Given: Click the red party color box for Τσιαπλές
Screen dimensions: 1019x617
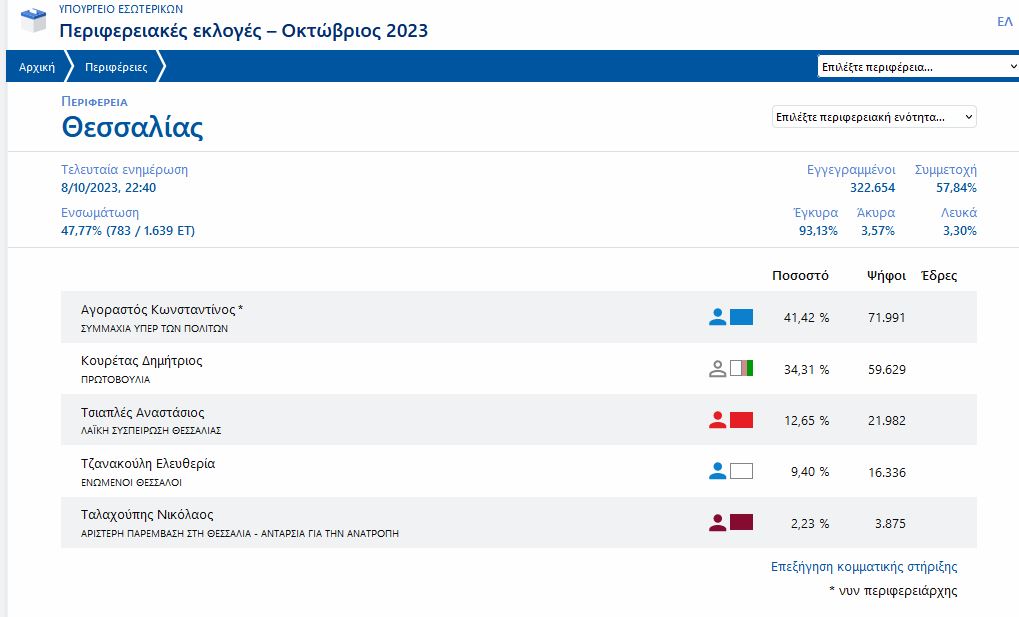Looking at the screenshot, I should 741,420.
